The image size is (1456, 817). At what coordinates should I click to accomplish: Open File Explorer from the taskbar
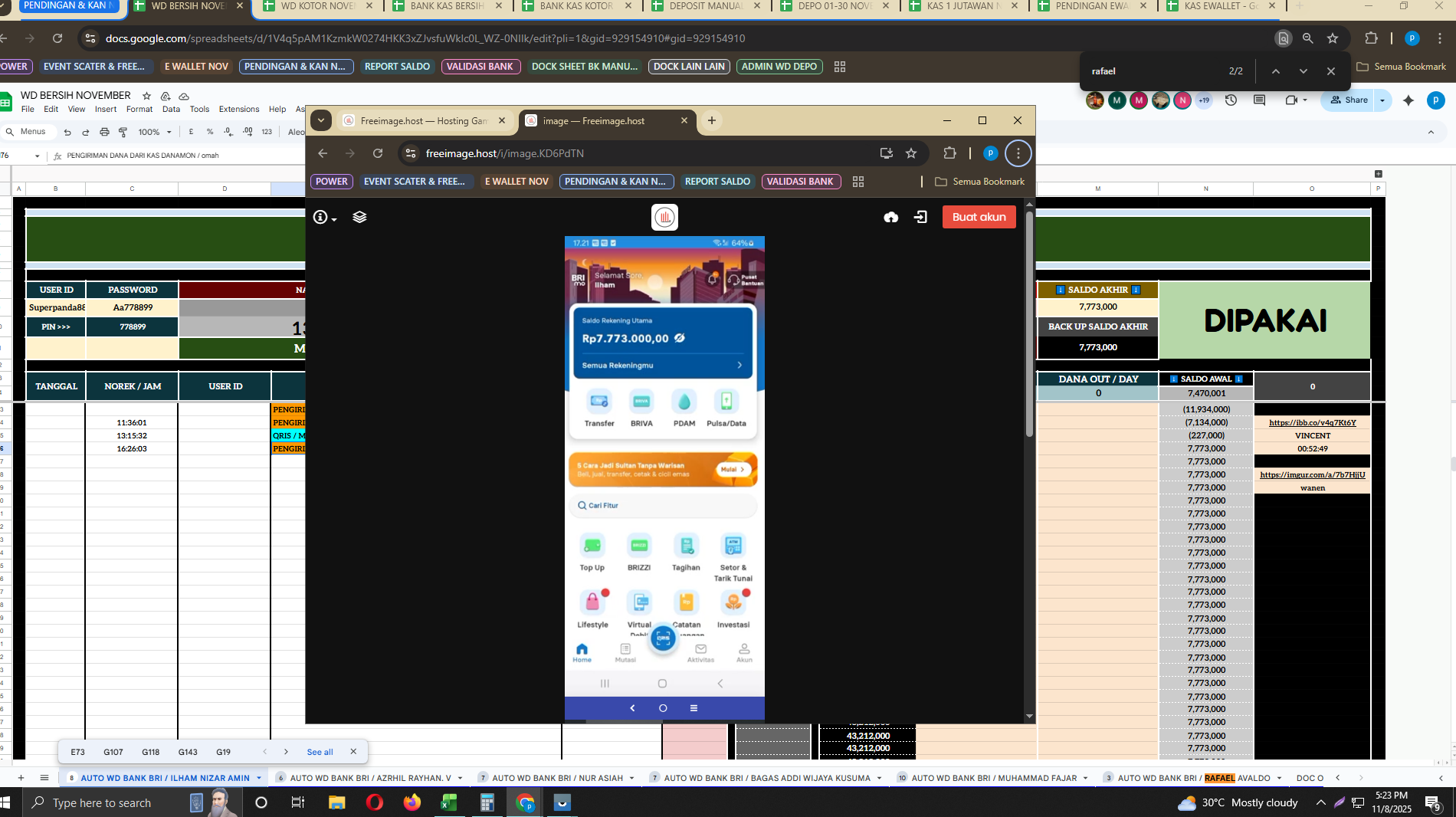336,802
